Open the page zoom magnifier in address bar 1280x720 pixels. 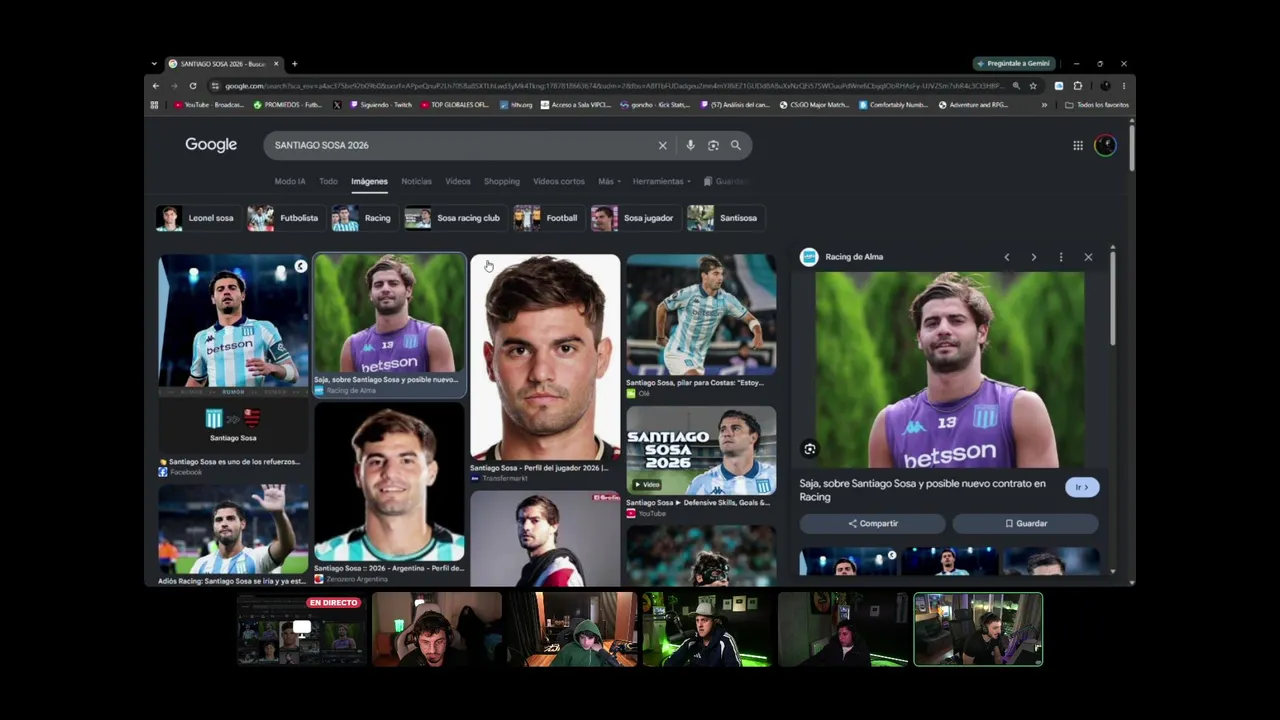tap(1016, 86)
